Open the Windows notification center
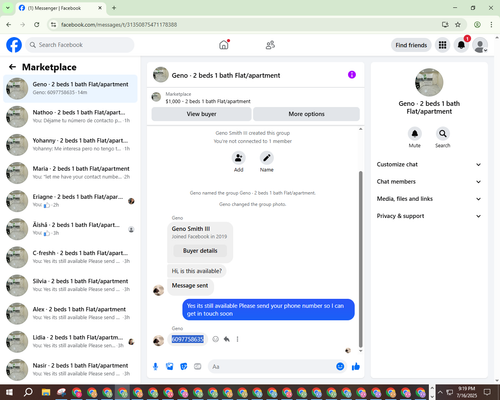The height and width of the screenshot is (400, 500). pyautogui.click(x=487, y=392)
